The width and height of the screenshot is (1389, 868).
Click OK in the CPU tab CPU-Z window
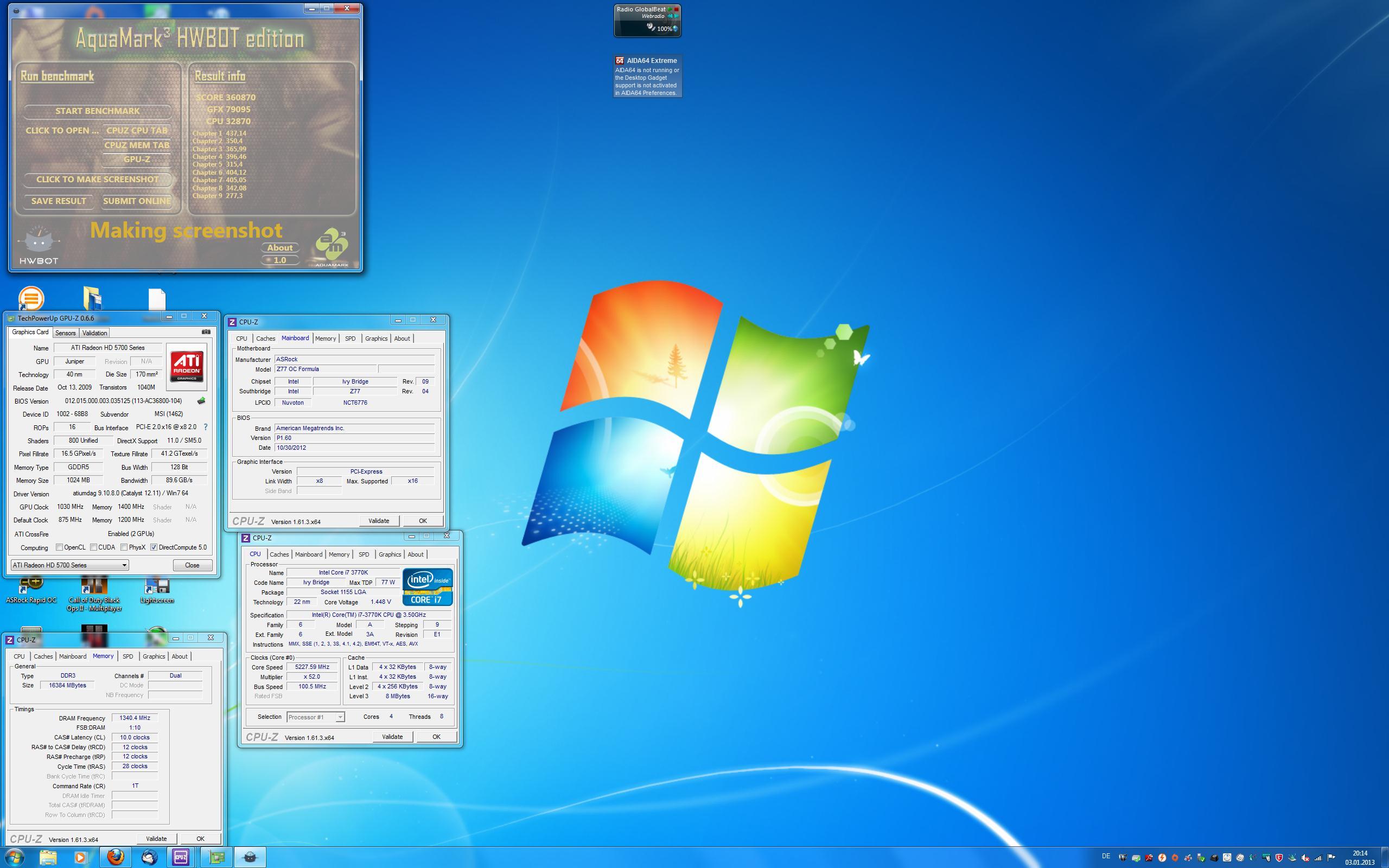pos(436,737)
